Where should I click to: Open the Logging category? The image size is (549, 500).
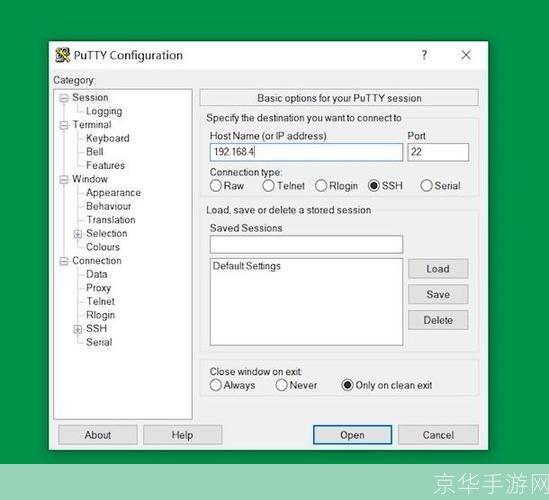pos(104,111)
